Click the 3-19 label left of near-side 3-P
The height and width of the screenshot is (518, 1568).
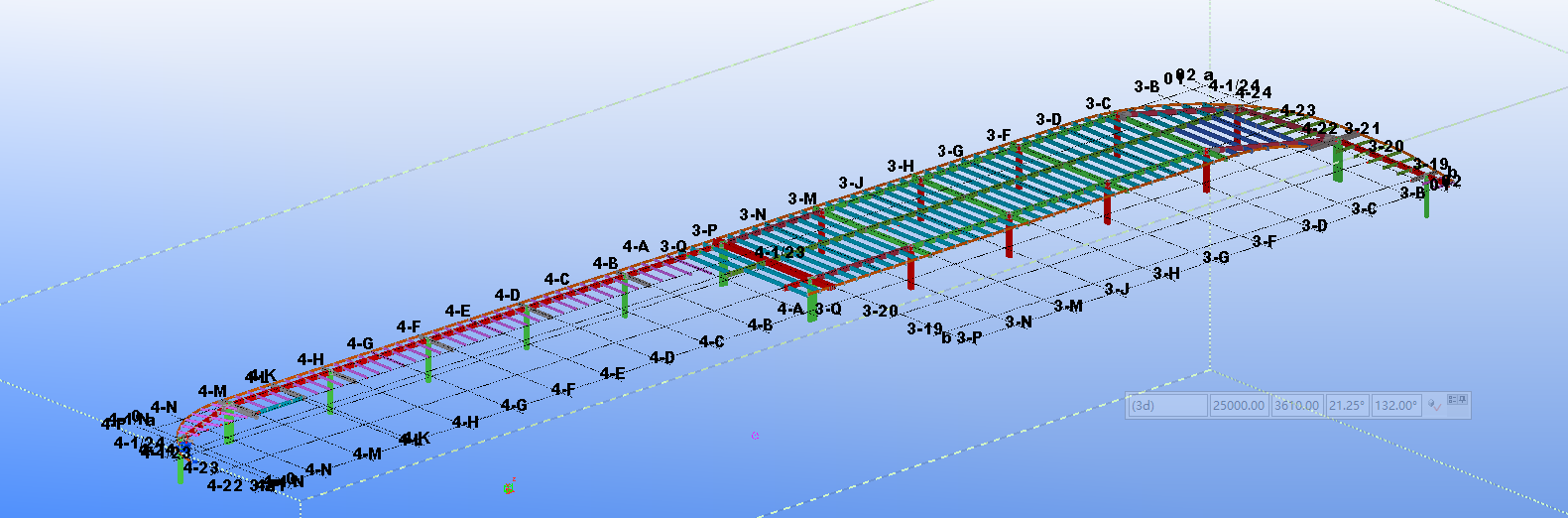[924, 328]
